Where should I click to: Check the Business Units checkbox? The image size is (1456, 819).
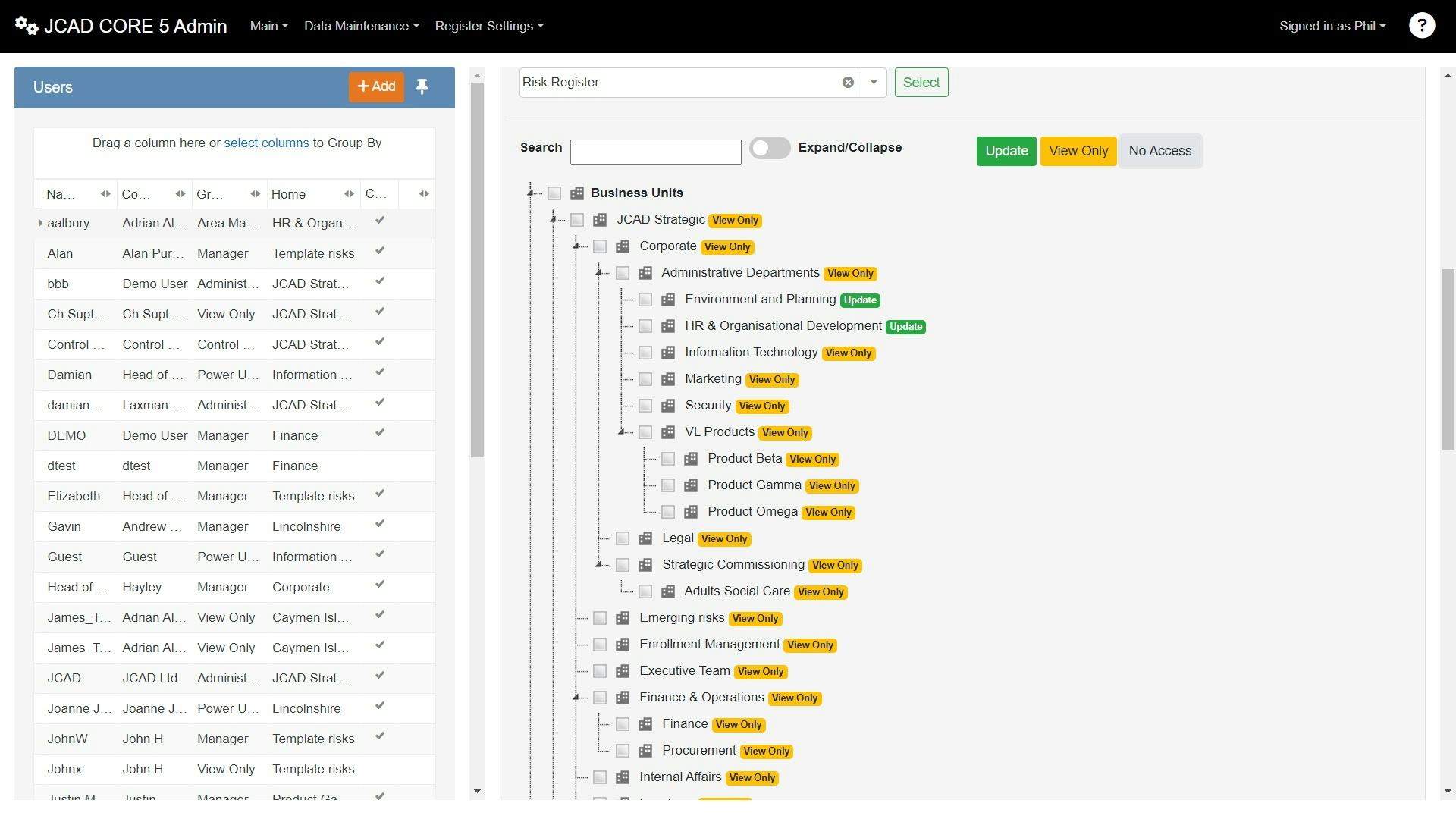pos(554,193)
